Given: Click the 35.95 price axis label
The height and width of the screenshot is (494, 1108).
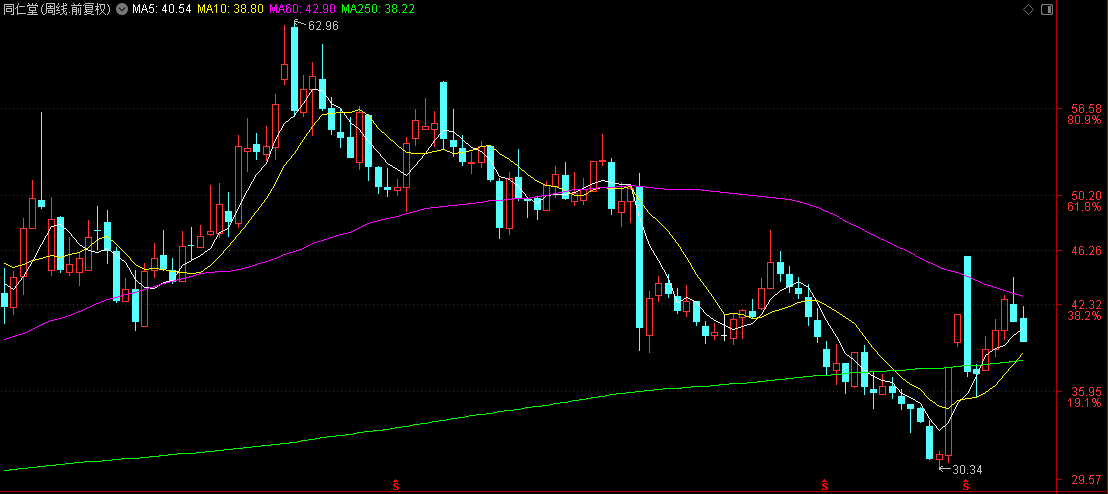Looking at the screenshot, I should click(1086, 392).
